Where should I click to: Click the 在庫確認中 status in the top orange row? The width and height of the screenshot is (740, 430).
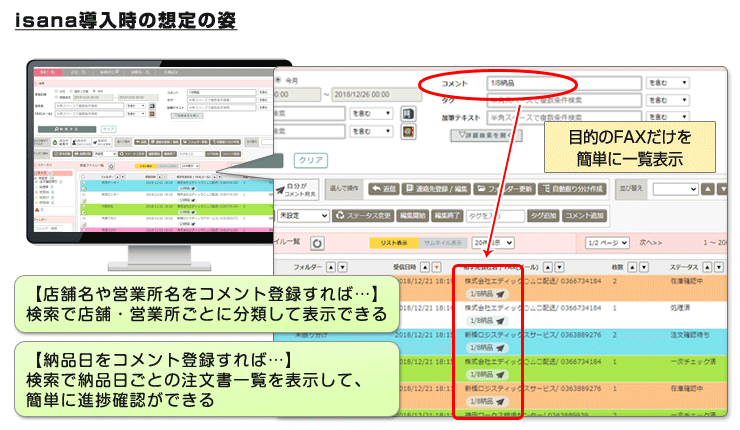(x=687, y=281)
